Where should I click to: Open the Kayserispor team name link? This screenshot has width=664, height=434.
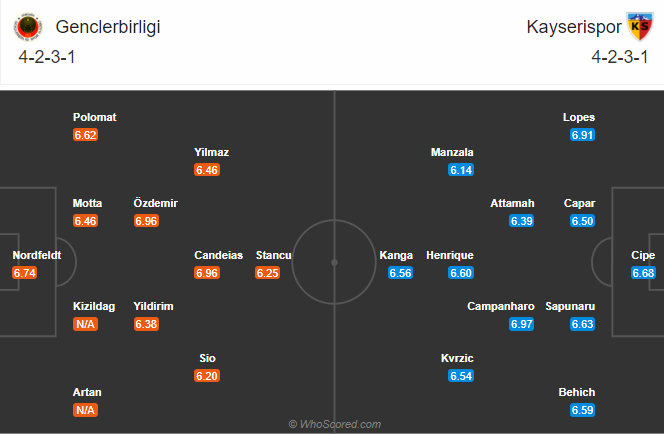point(574,27)
